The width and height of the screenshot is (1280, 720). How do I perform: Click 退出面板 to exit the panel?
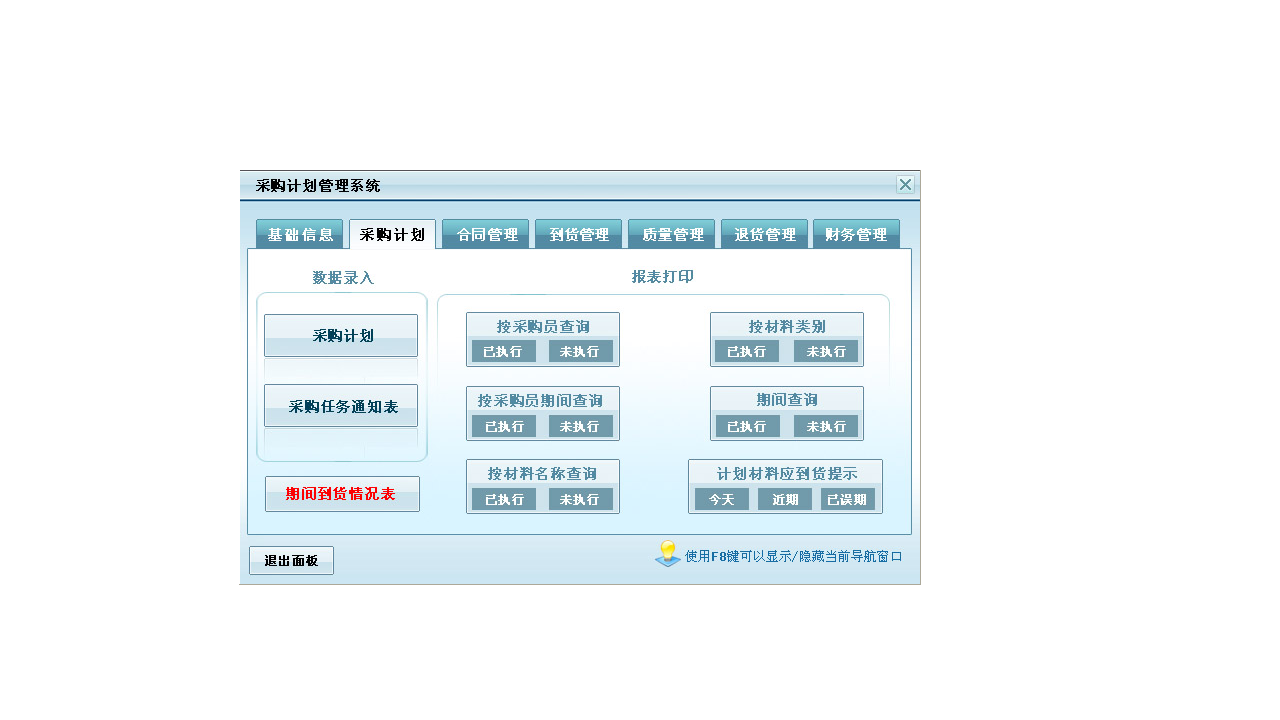[x=291, y=560]
